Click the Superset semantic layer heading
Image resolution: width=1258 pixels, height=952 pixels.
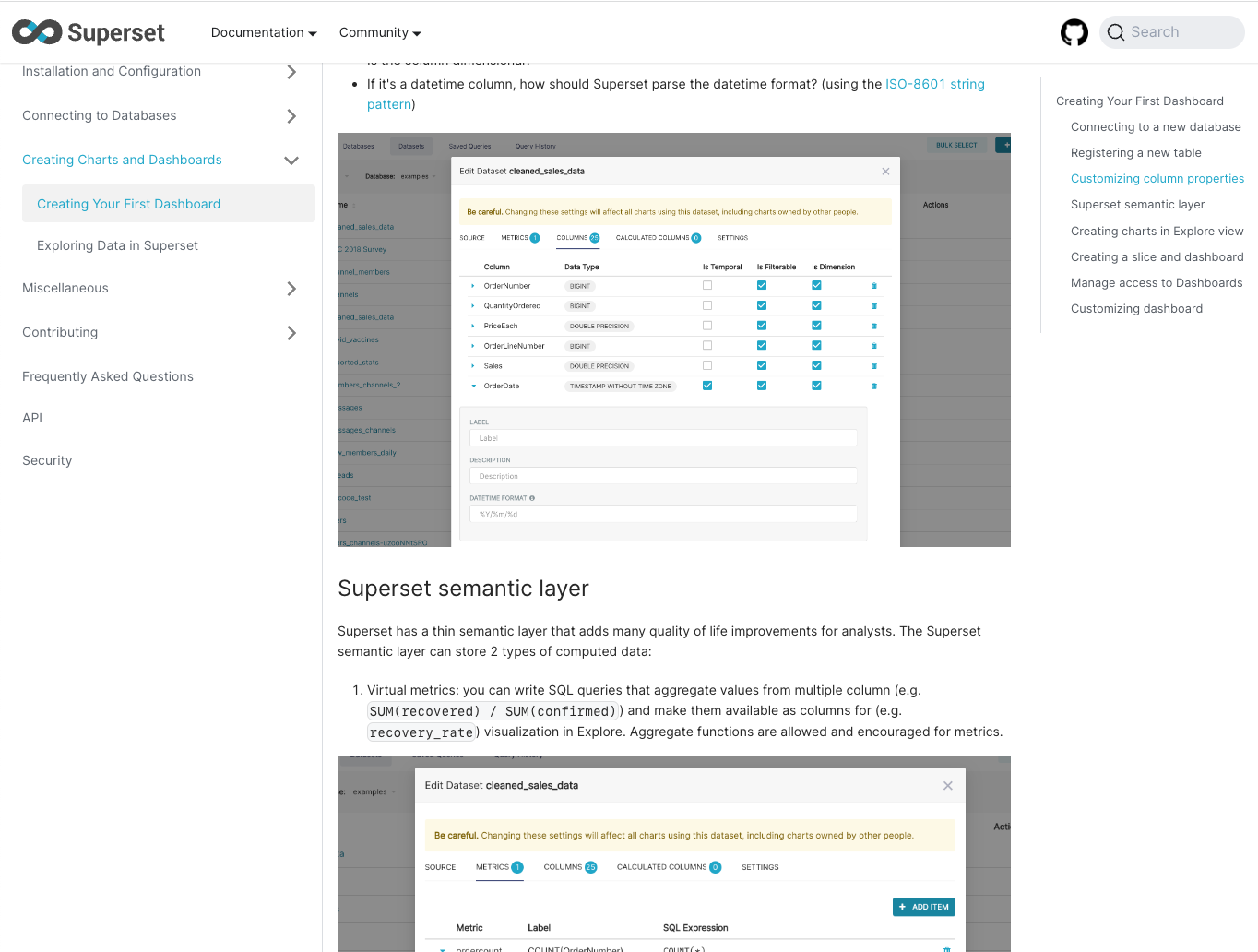pyautogui.click(x=463, y=589)
